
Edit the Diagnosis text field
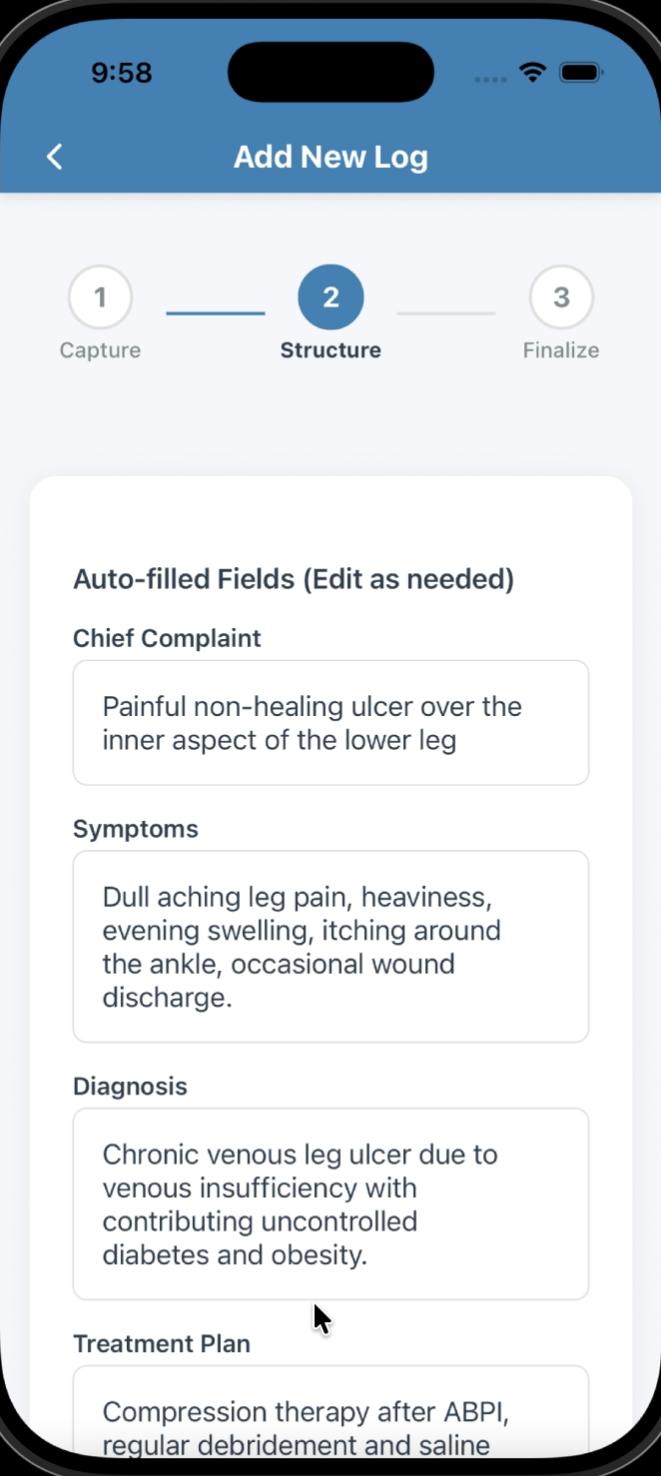(331, 1204)
